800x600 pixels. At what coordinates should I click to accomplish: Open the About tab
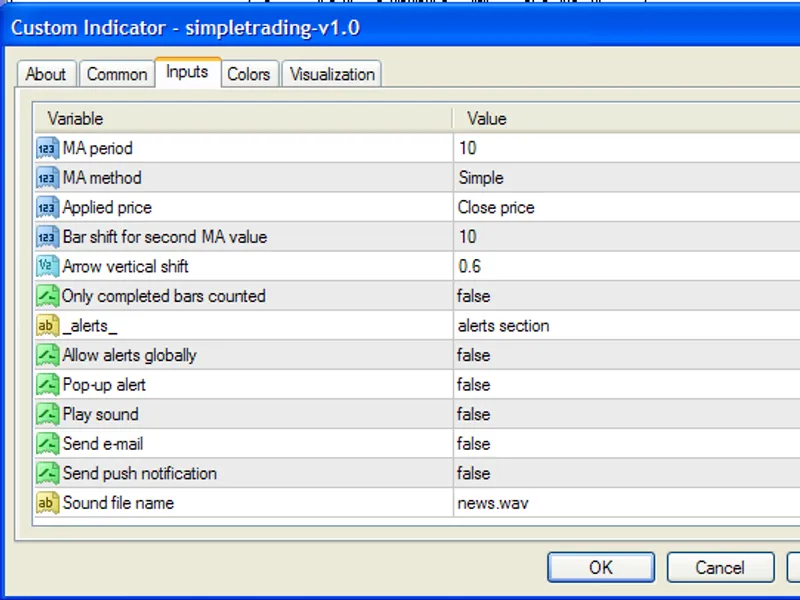[x=46, y=74]
